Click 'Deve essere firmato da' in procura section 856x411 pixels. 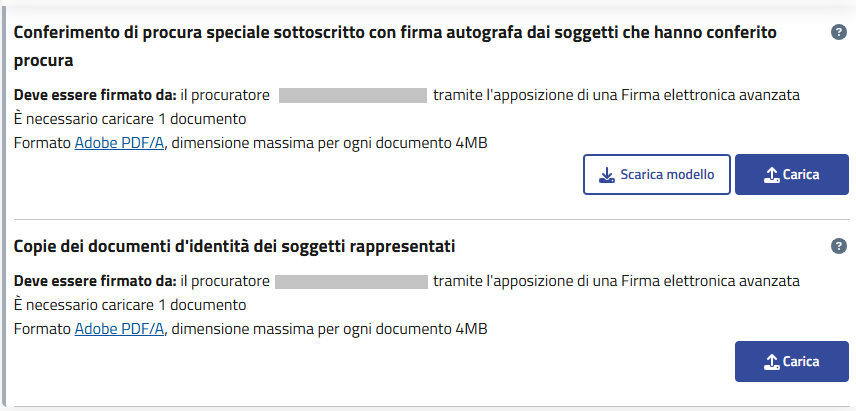[x=95, y=96]
